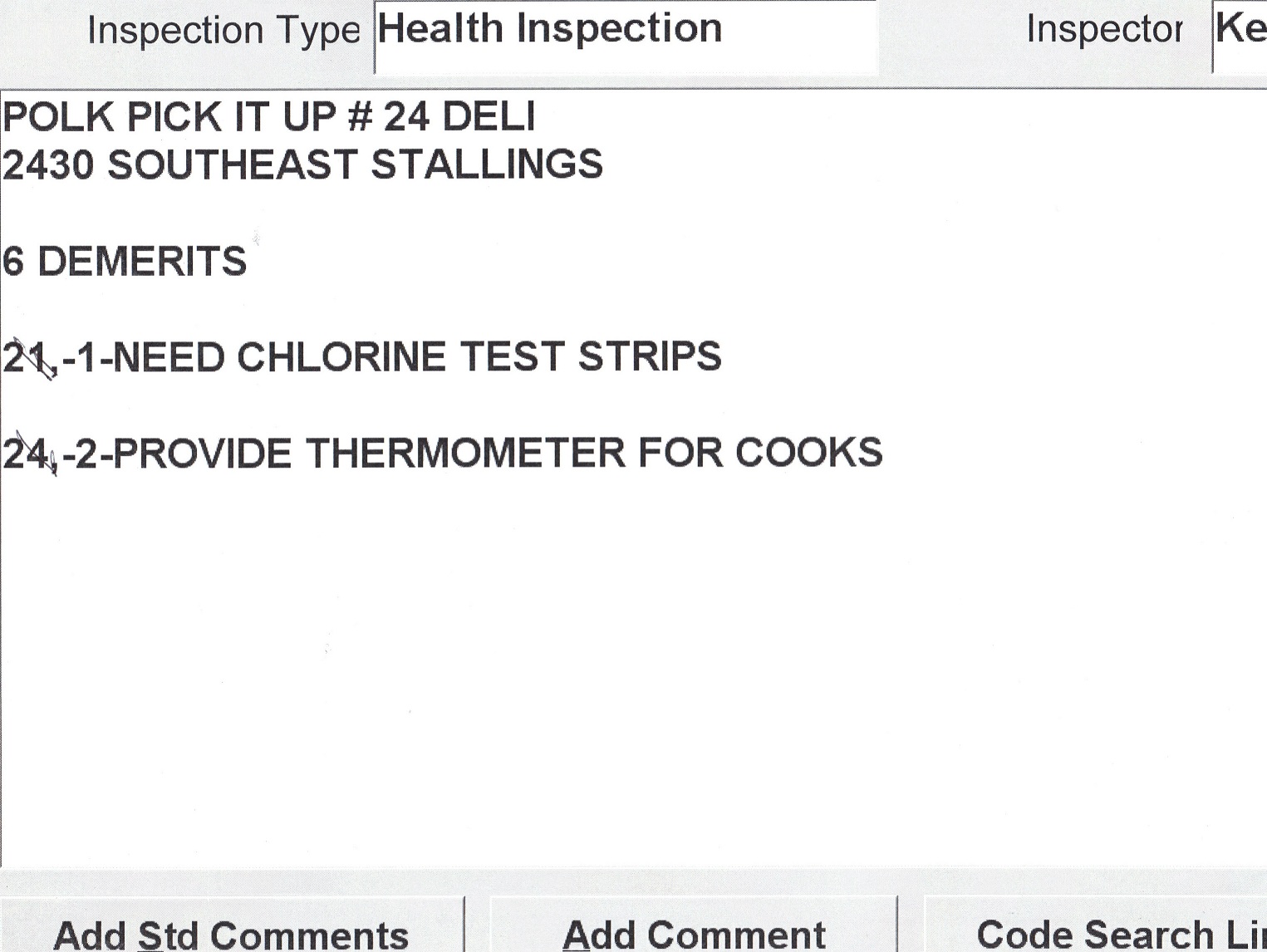
Task: Place cursor on the word DELI
Action: click(x=489, y=117)
